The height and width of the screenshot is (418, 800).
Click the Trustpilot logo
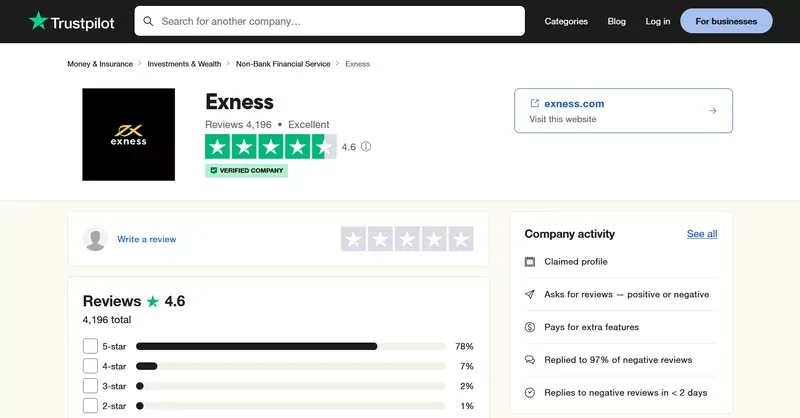click(71, 21)
